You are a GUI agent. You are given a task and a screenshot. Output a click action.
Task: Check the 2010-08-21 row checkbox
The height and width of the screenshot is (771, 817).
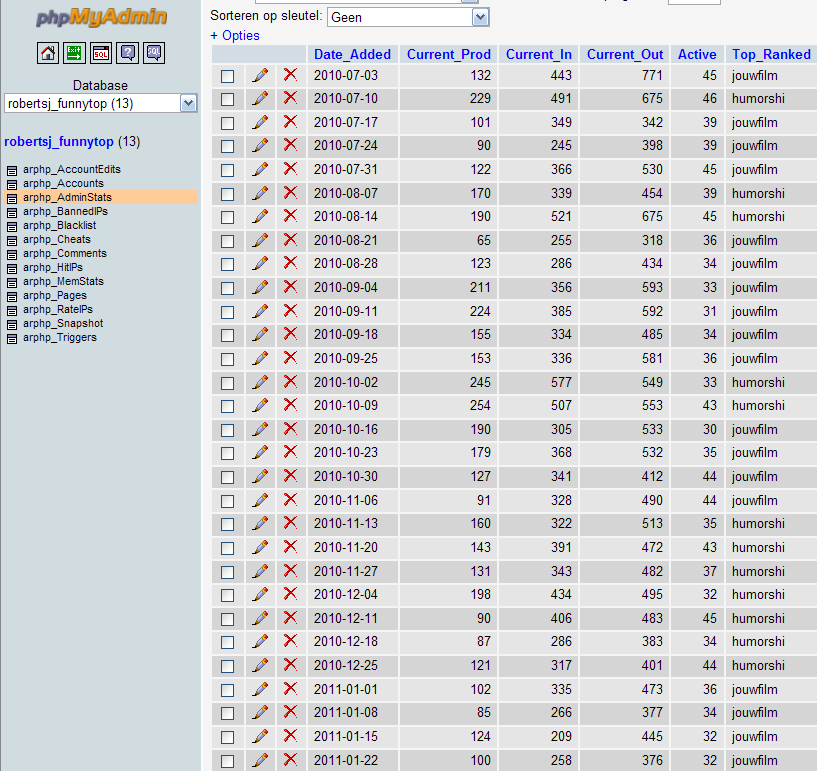pyautogui.click(x=228, y=241)
